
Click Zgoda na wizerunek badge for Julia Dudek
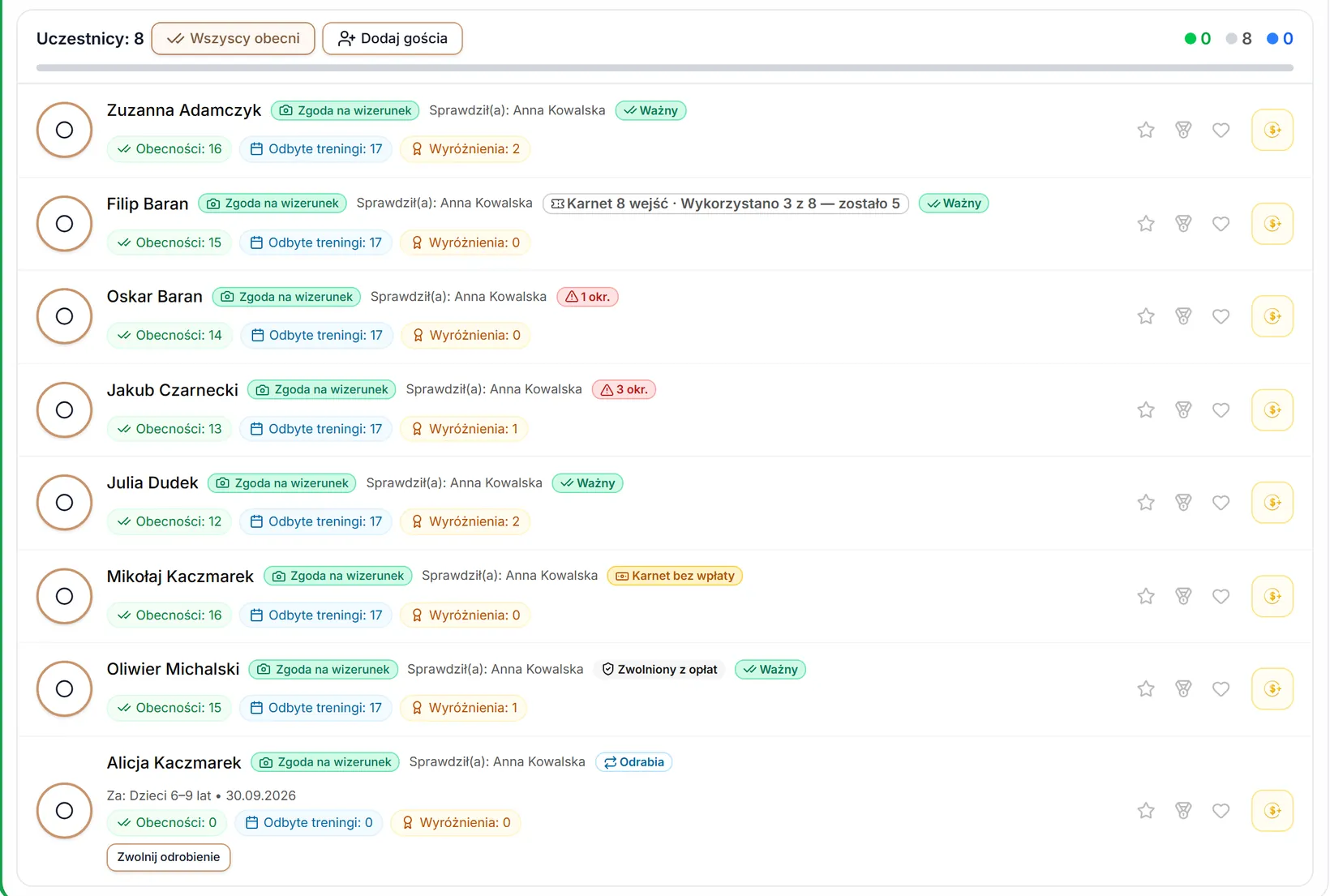click(282, 483)
